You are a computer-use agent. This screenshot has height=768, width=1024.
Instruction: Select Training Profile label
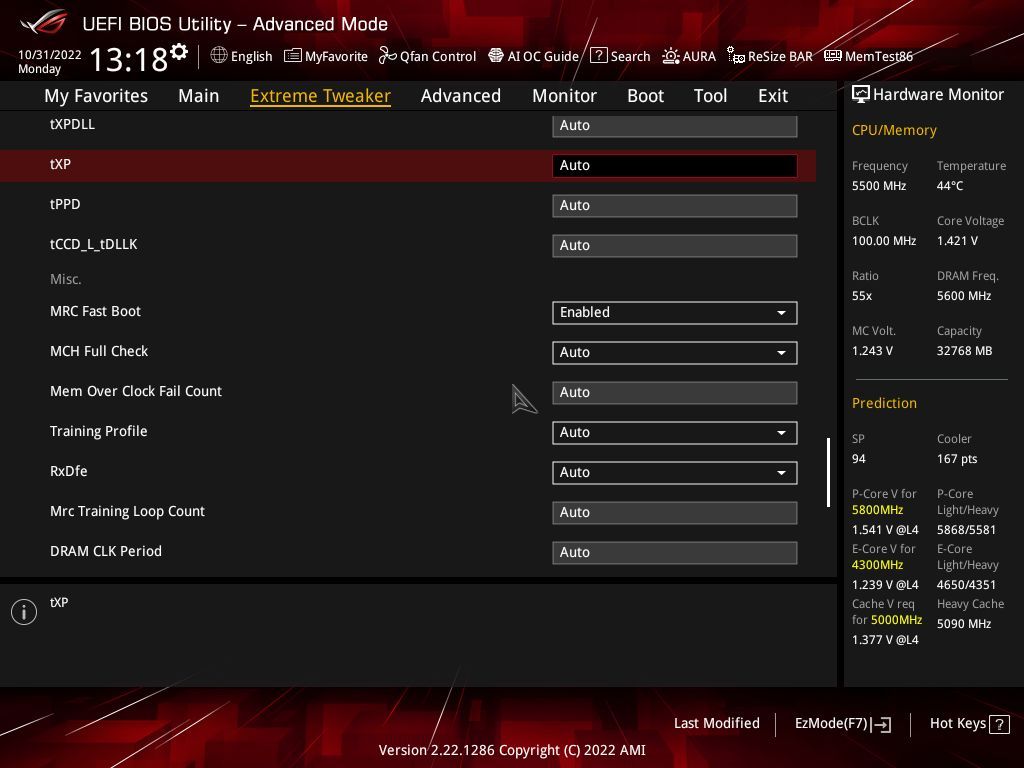(99, 431)
